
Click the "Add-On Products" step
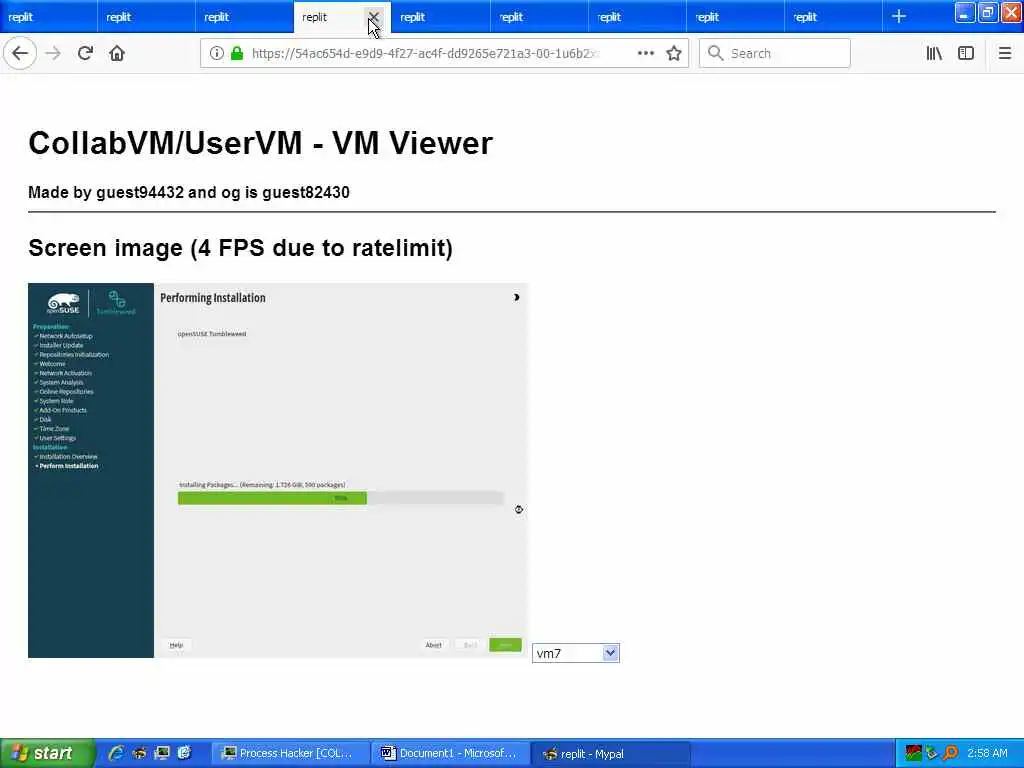click(63, 410)
